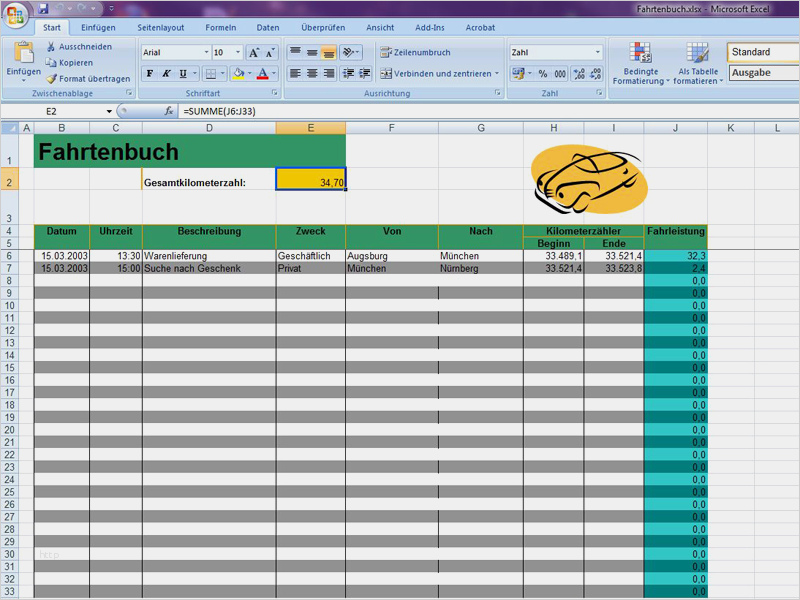Select cell containing Warenlieferung
Image resolution: width=800 pixels, height=600 pixels.
pyautogui.click(x=209, y=256)
